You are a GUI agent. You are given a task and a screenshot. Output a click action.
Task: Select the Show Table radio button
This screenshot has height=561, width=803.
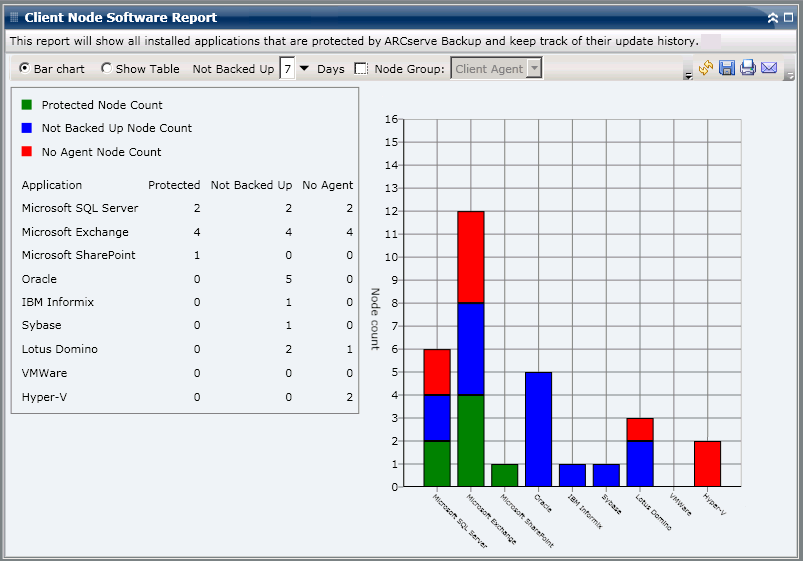click(x=106, y=68)
